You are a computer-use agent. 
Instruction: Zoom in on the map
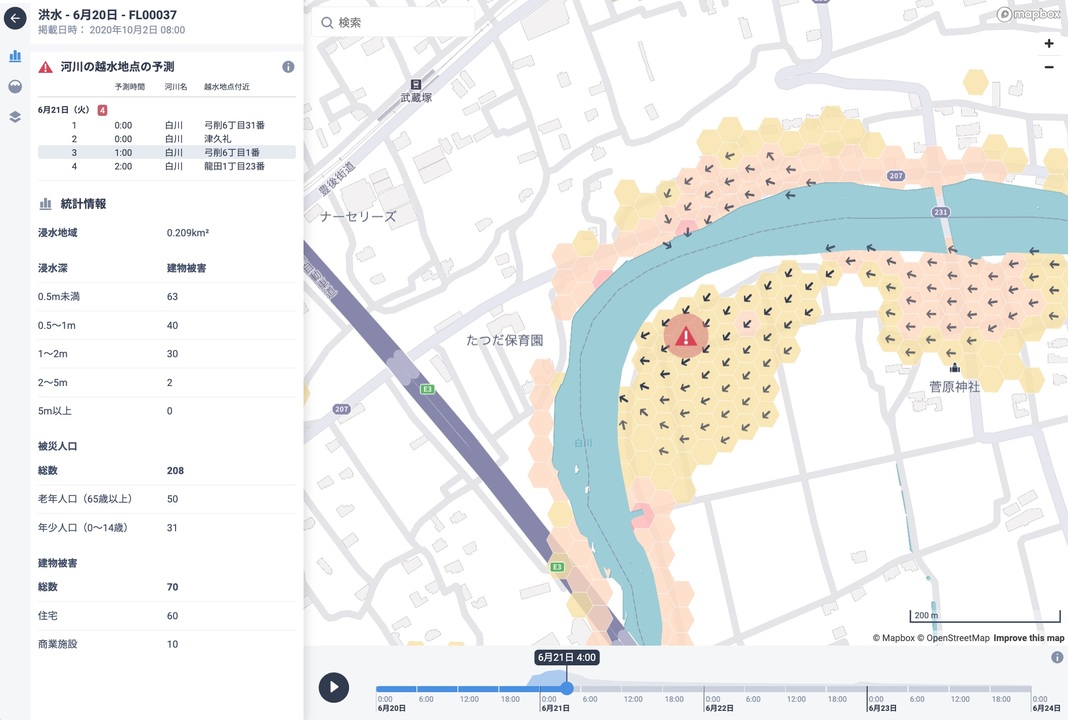[1048, 44]
